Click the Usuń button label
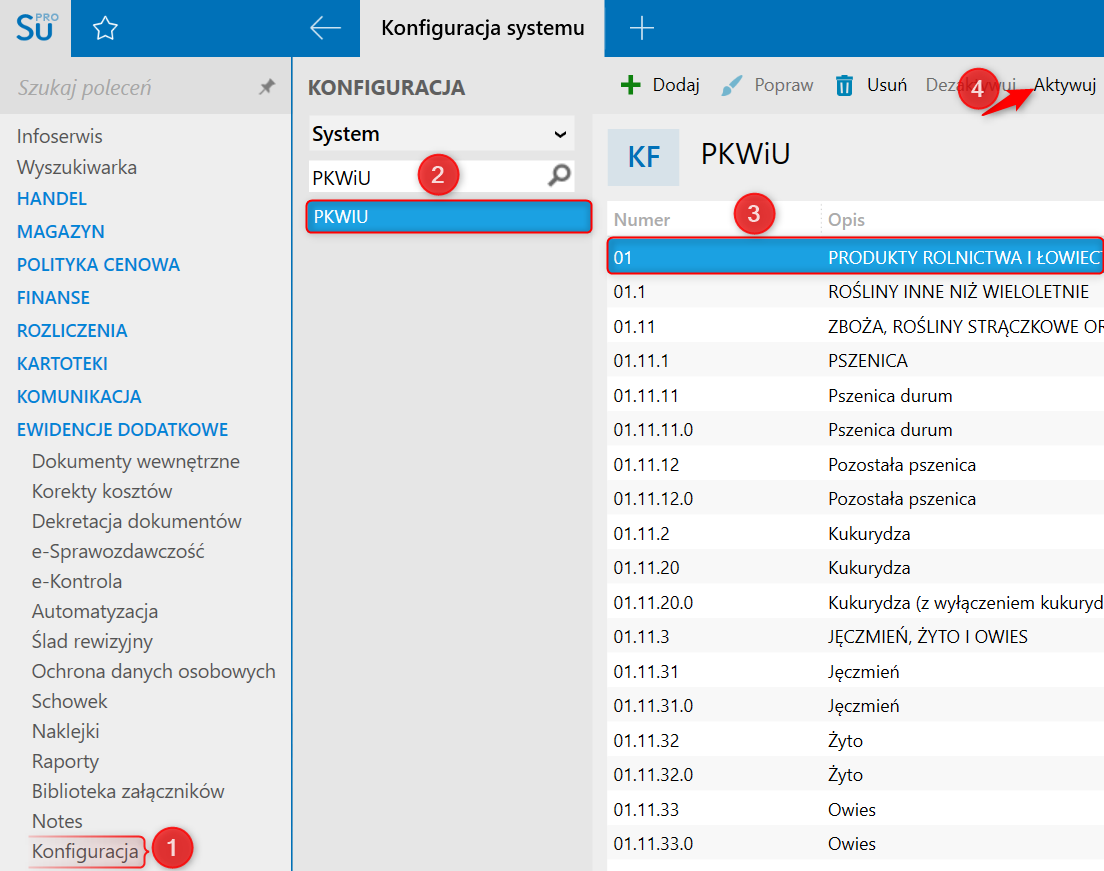Viewport: 1104px width, 871px height. pos(886,85)
